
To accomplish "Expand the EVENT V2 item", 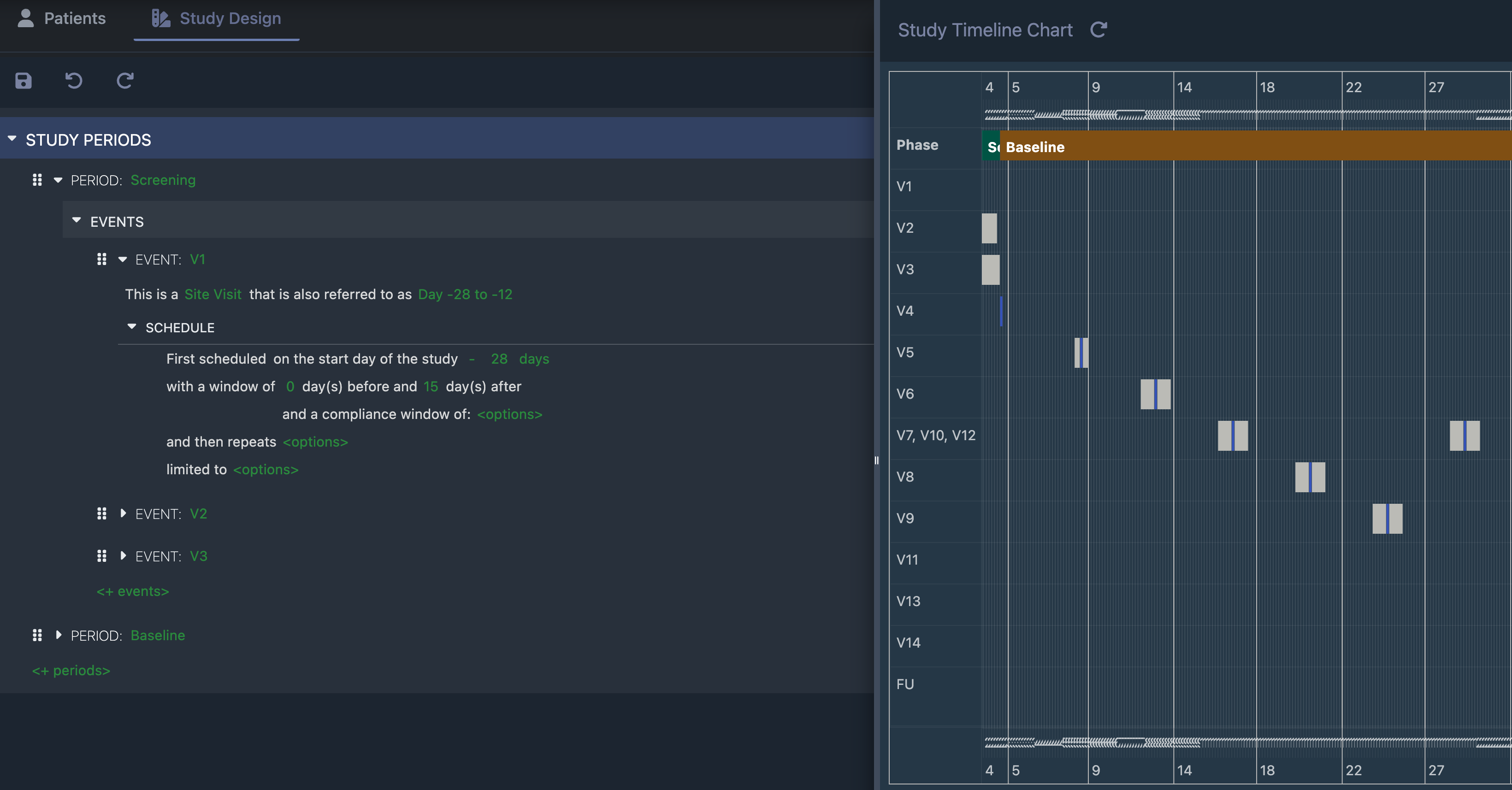I will click(123, 513).
